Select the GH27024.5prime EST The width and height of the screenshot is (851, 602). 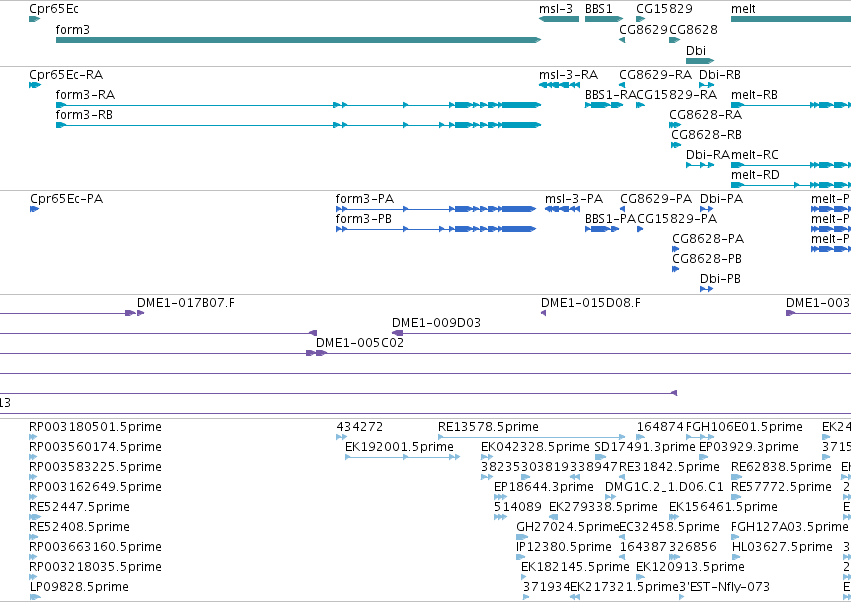522,537
